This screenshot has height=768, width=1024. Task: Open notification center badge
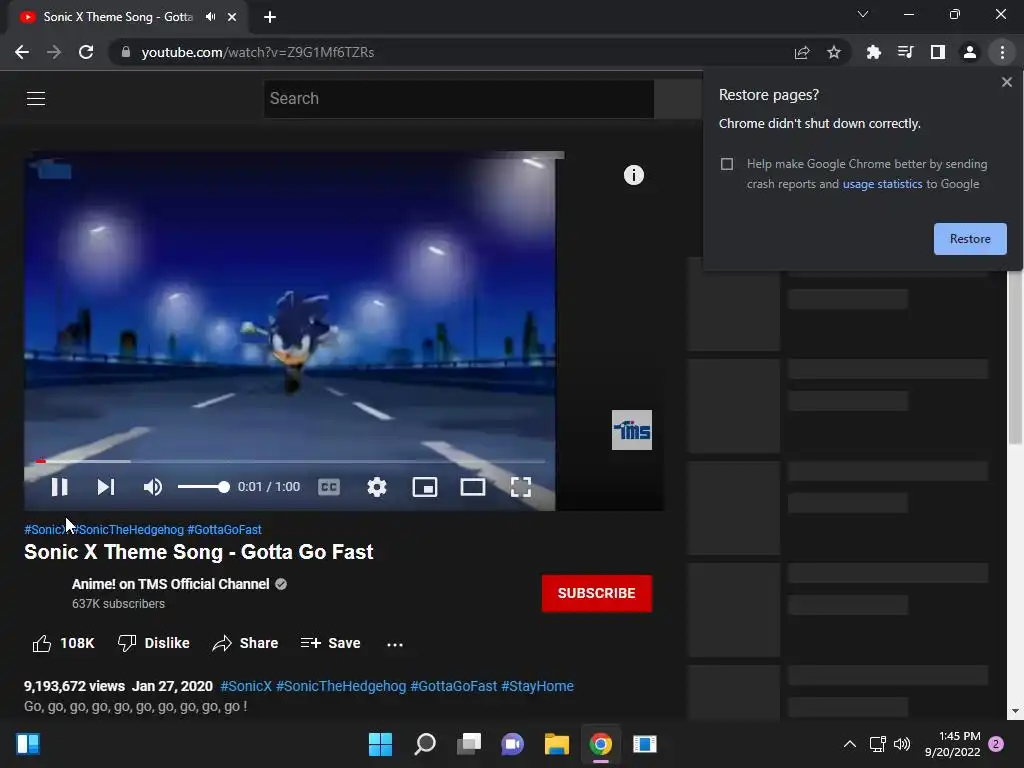(996, 744)
